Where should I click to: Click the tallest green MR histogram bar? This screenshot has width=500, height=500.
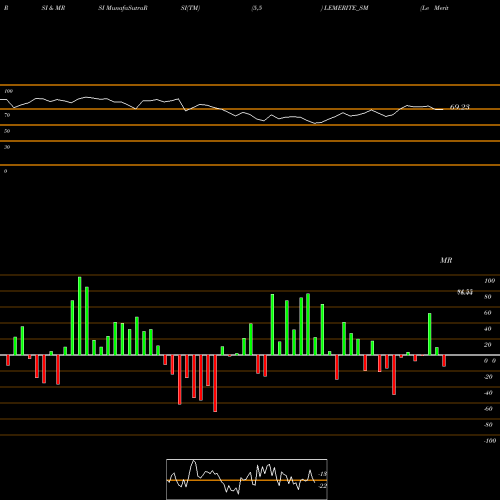pyautogui.click(x=80, y=316)
